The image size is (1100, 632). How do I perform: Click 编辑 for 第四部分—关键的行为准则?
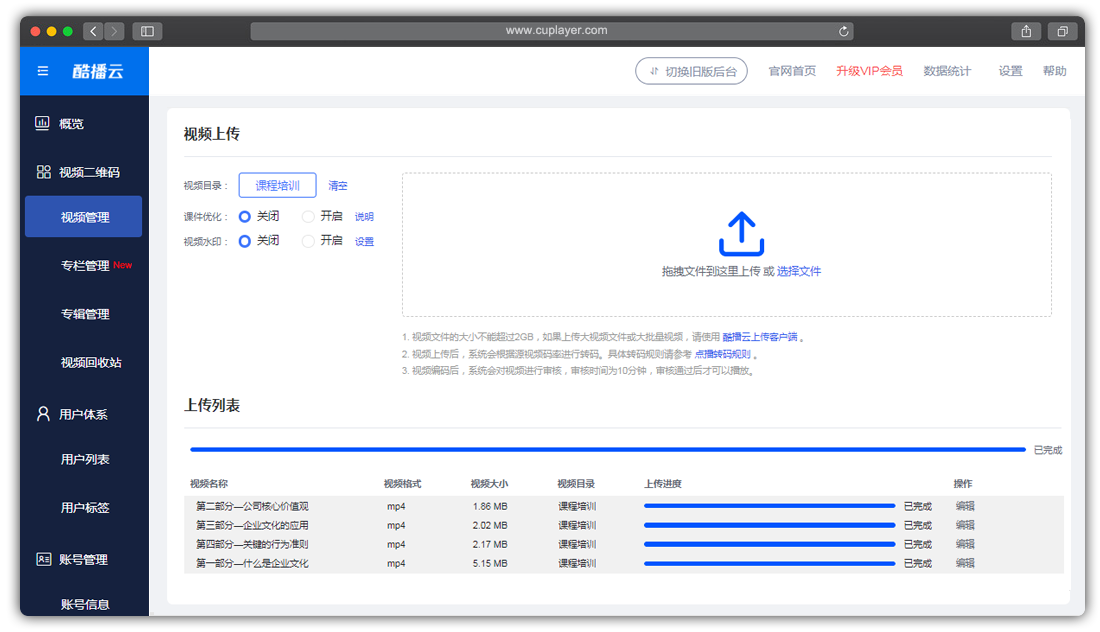pyautogui.click(x=965, y=544)
